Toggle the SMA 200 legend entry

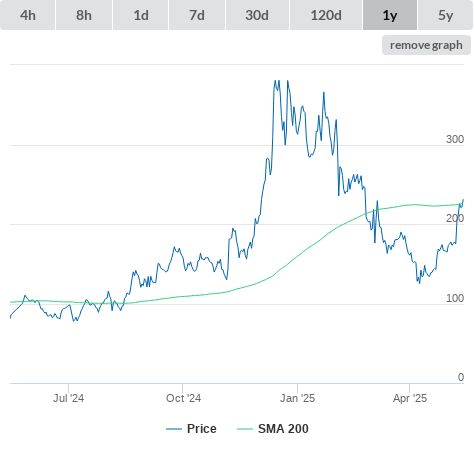pyautogui.click(x=273, y=429)
